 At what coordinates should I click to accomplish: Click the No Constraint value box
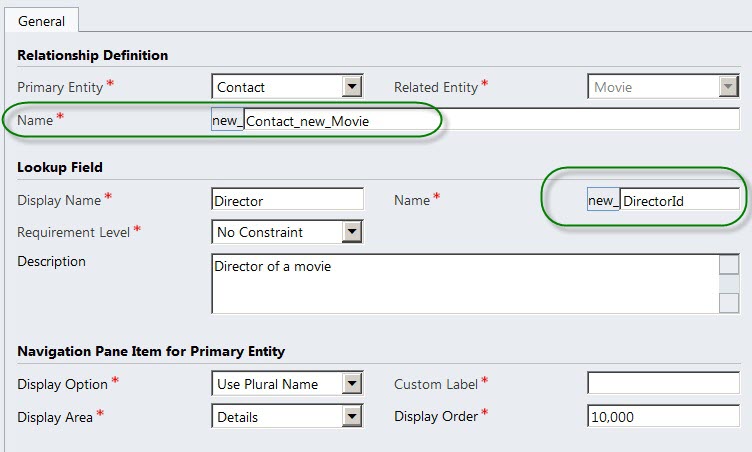[x=278, y=232]
